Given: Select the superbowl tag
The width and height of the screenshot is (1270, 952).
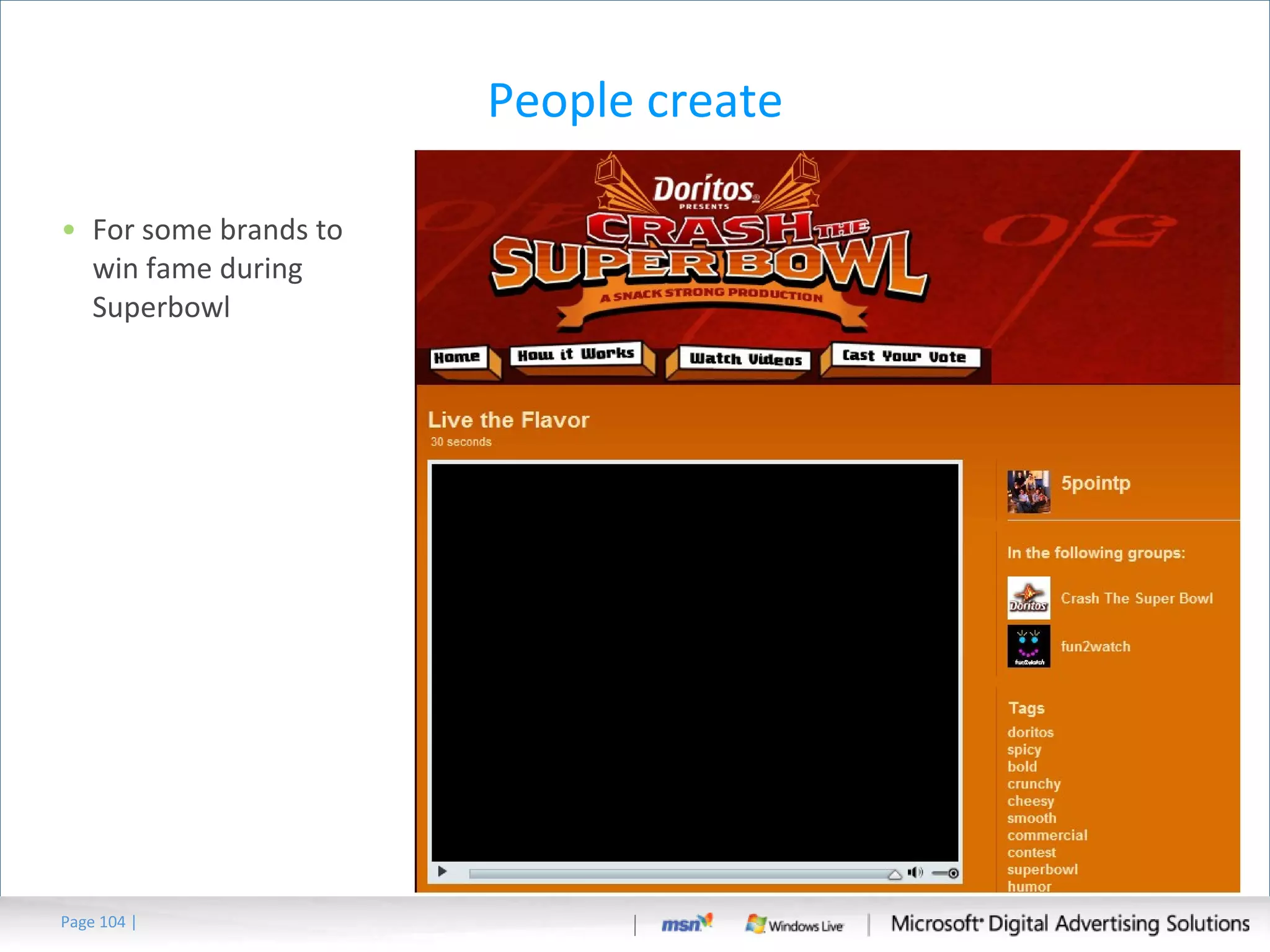Looking at the screenshot, I should pyautogui.click(x=1042, y=870).
